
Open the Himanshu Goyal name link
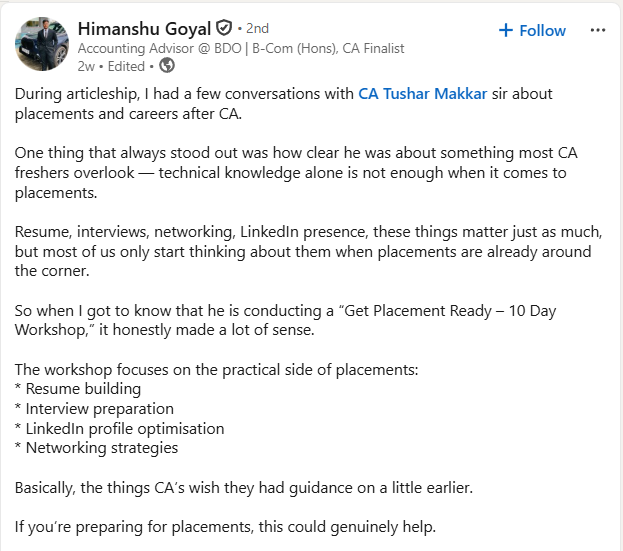pos(144,28)
